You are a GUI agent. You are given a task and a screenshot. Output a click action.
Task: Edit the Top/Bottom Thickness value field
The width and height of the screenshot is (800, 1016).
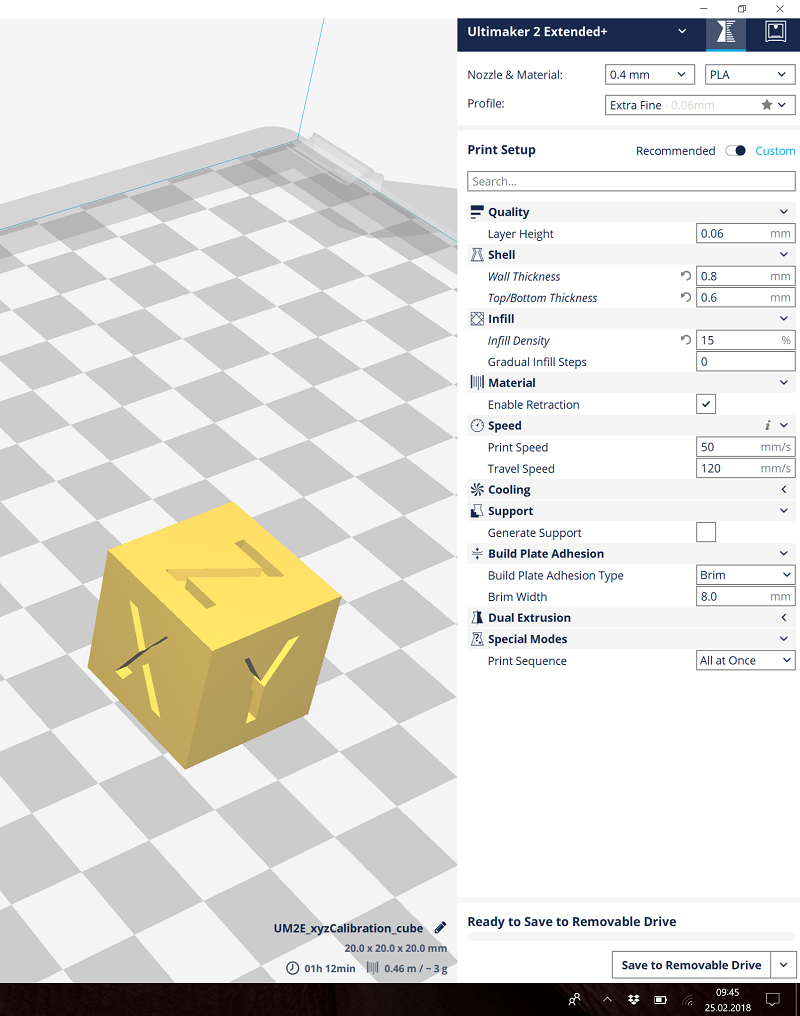746,297
